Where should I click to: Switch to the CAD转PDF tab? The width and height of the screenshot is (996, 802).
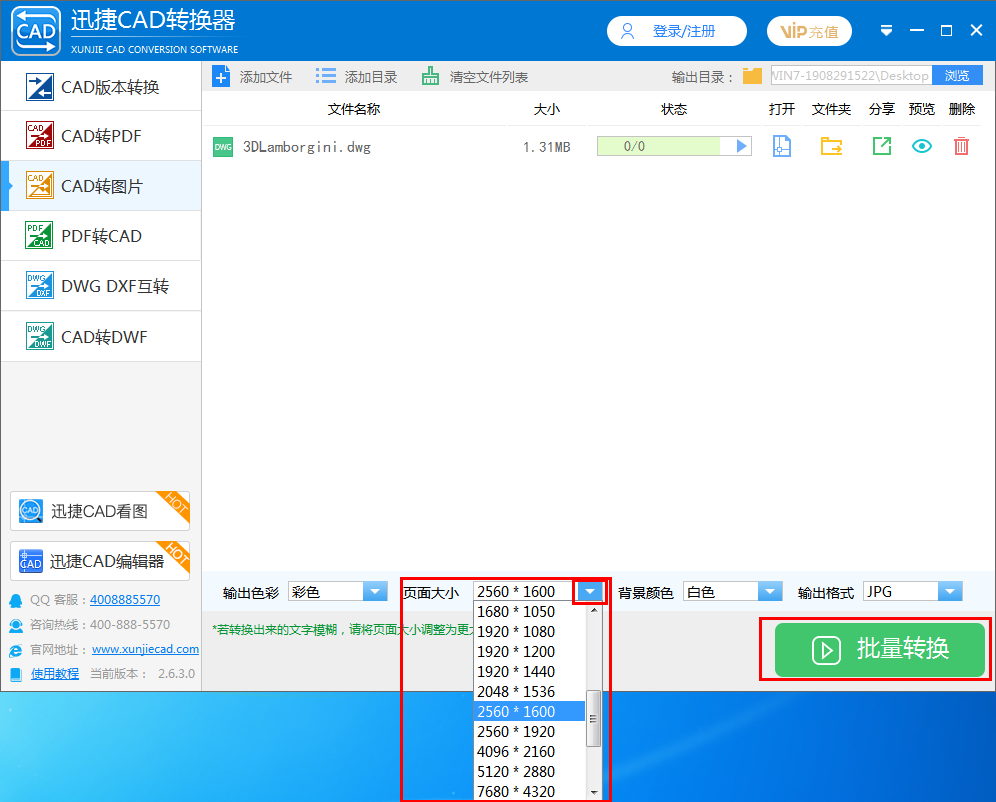101,136
